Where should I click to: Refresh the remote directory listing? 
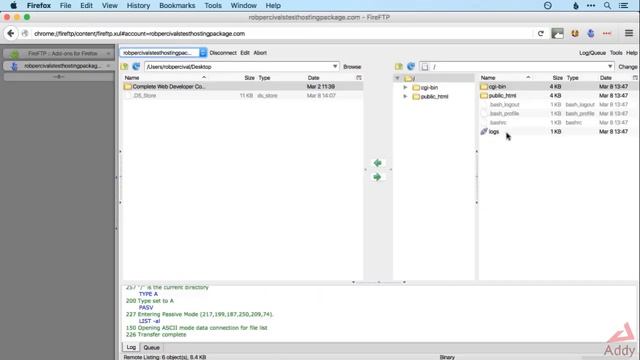(x=411, y=67)
